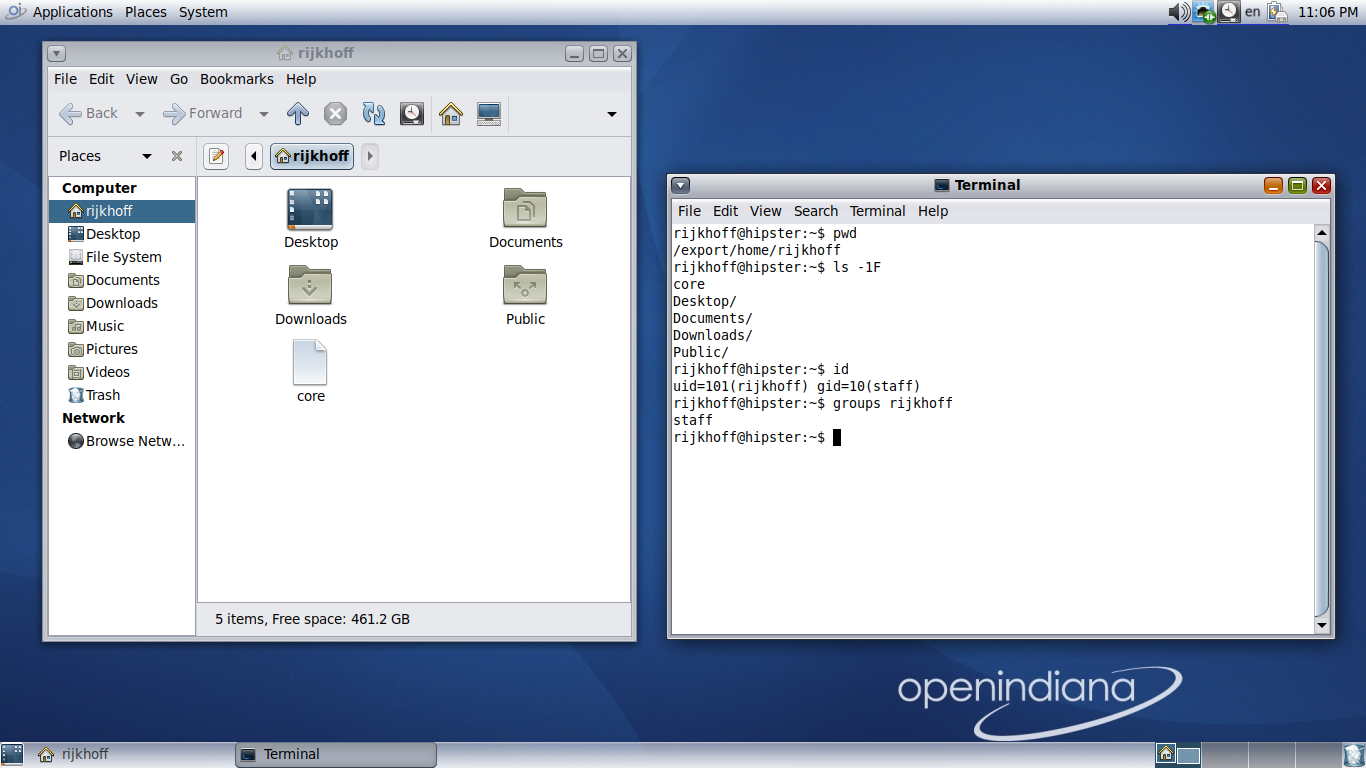Open the Trash icon in the bottom panel
Screen dimensions: 1366x768
pos(1353,755)
